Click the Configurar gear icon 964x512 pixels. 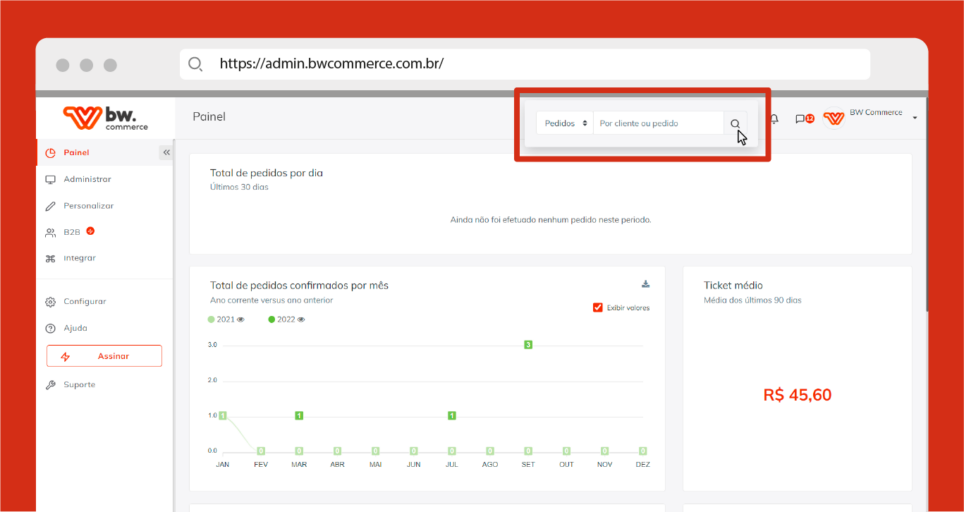(51, 302)
